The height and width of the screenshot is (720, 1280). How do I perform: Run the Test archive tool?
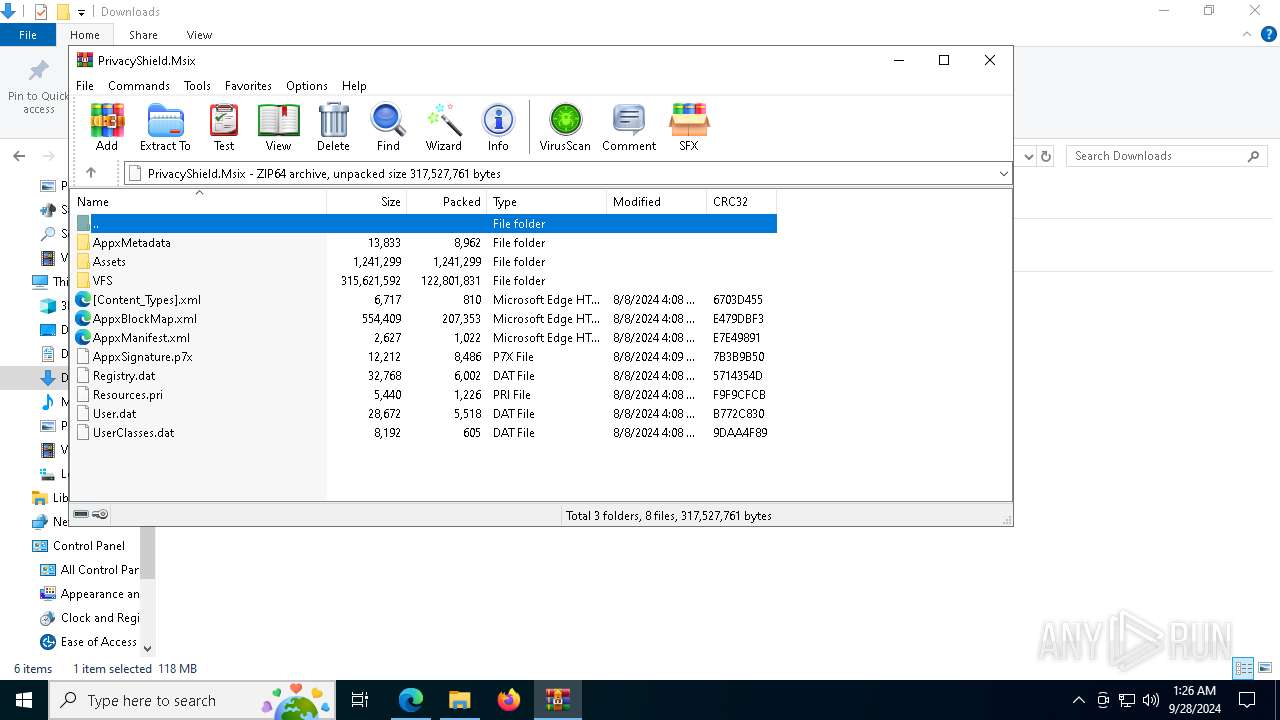point(224,127)
